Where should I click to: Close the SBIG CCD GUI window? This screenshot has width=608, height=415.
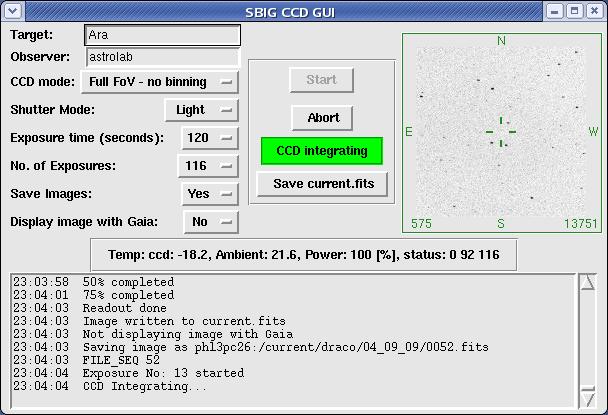[594, 11]
